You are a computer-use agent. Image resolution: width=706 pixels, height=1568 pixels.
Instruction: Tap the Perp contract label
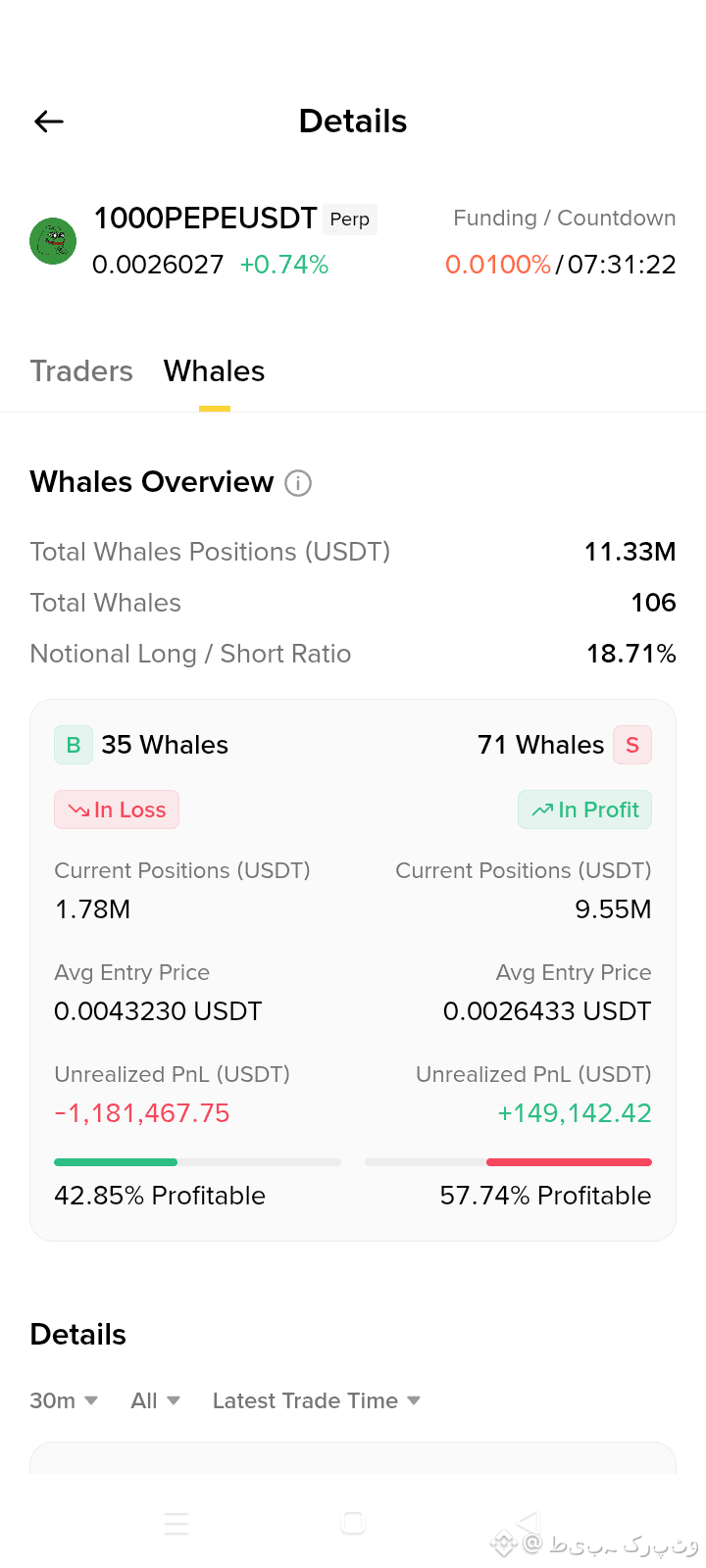350,220
